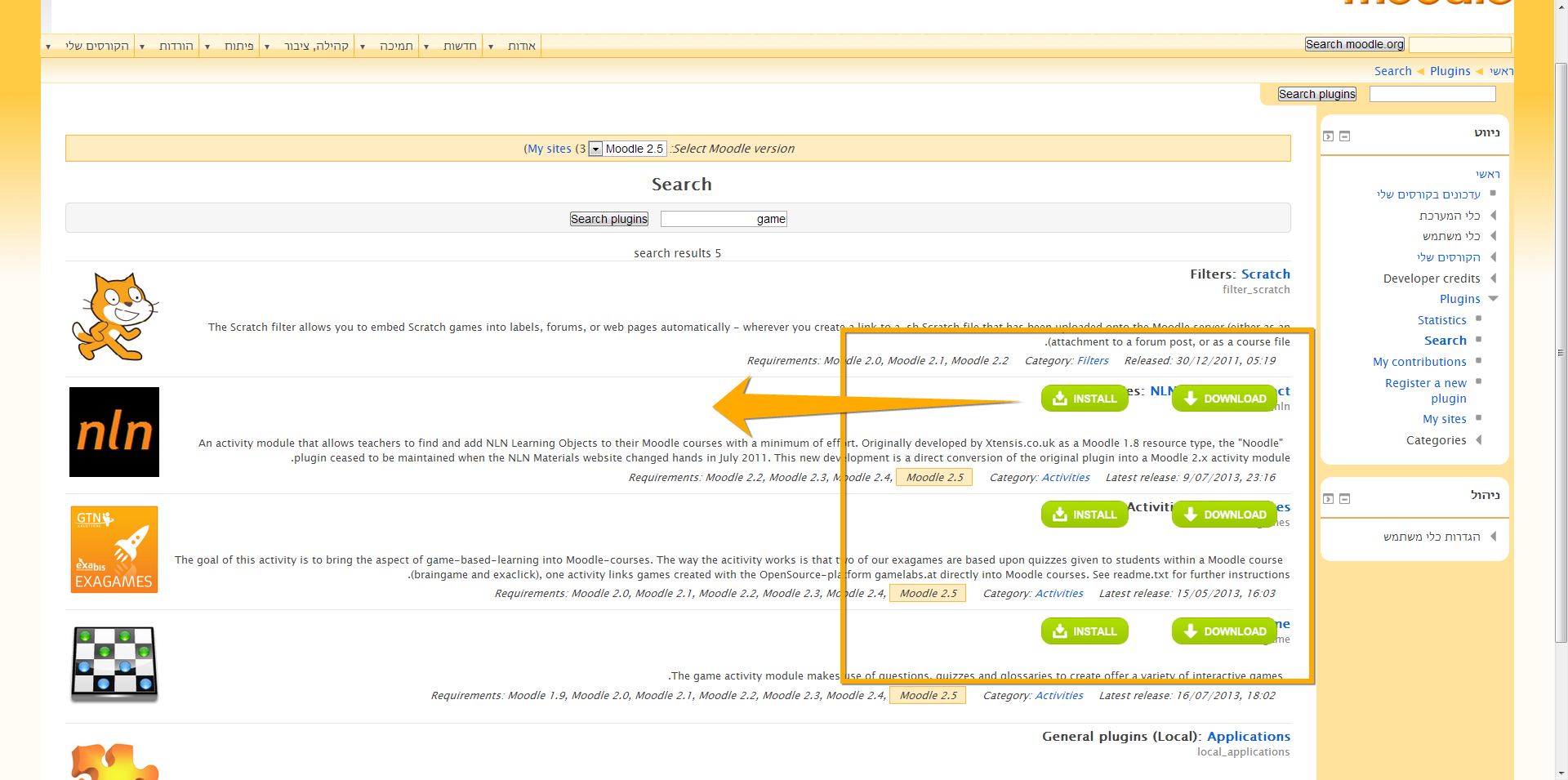The width and height of the screenshot is (1568, 780).
Task: Open My sites link in version bar
Action: click(549, 149)
